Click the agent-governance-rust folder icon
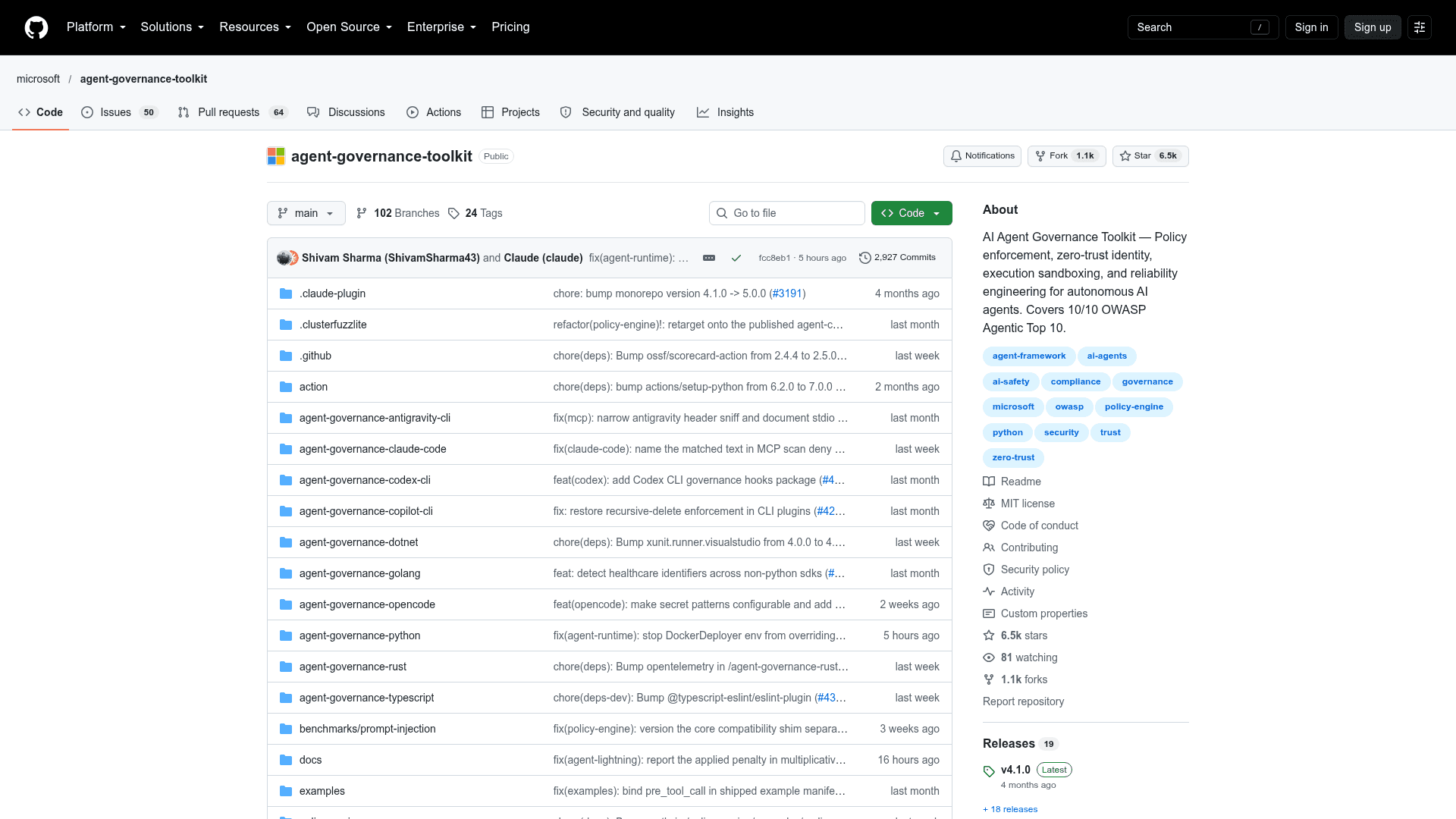This screenshot has width=1456, height=819. tap(286, 667)
